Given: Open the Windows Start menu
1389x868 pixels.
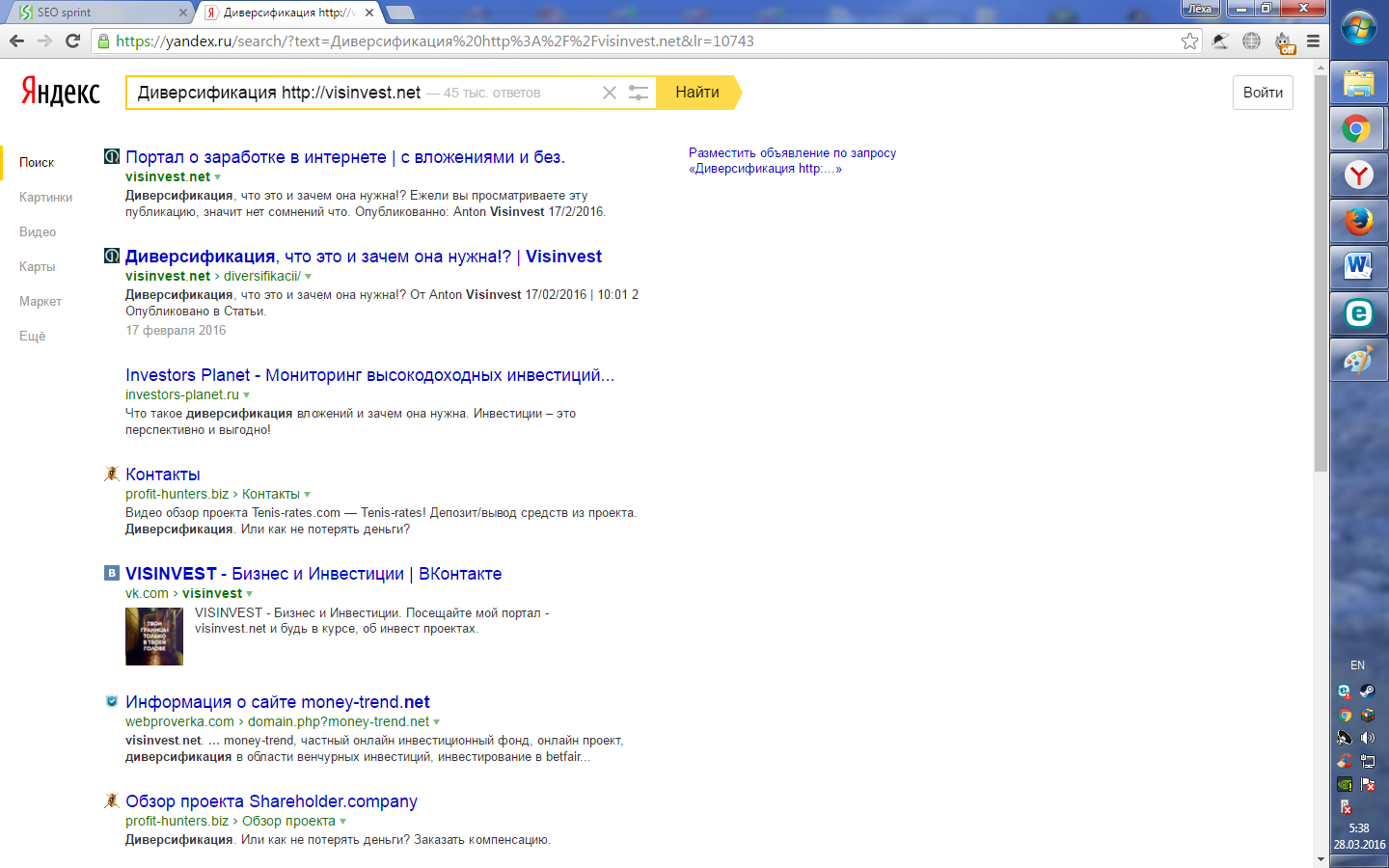Looking at the screenshot, I should [1359, 28].
